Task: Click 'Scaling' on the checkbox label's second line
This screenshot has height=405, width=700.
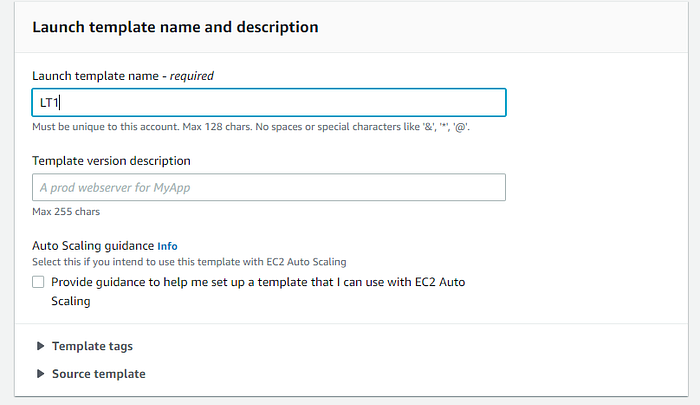Action: click(x=71, y=300)
